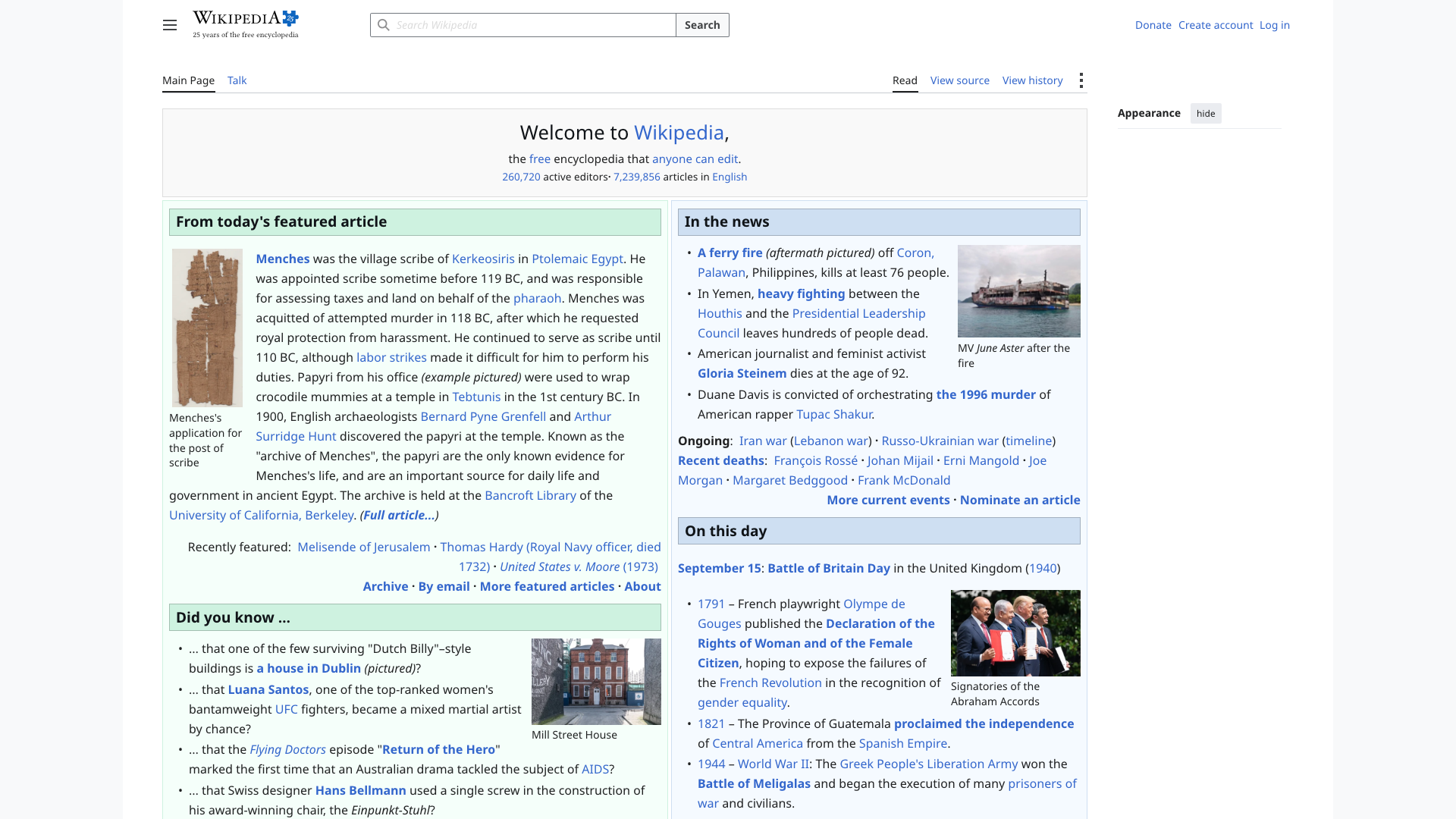Open the Abraham Accords signatories photo

coord(1015,633)
